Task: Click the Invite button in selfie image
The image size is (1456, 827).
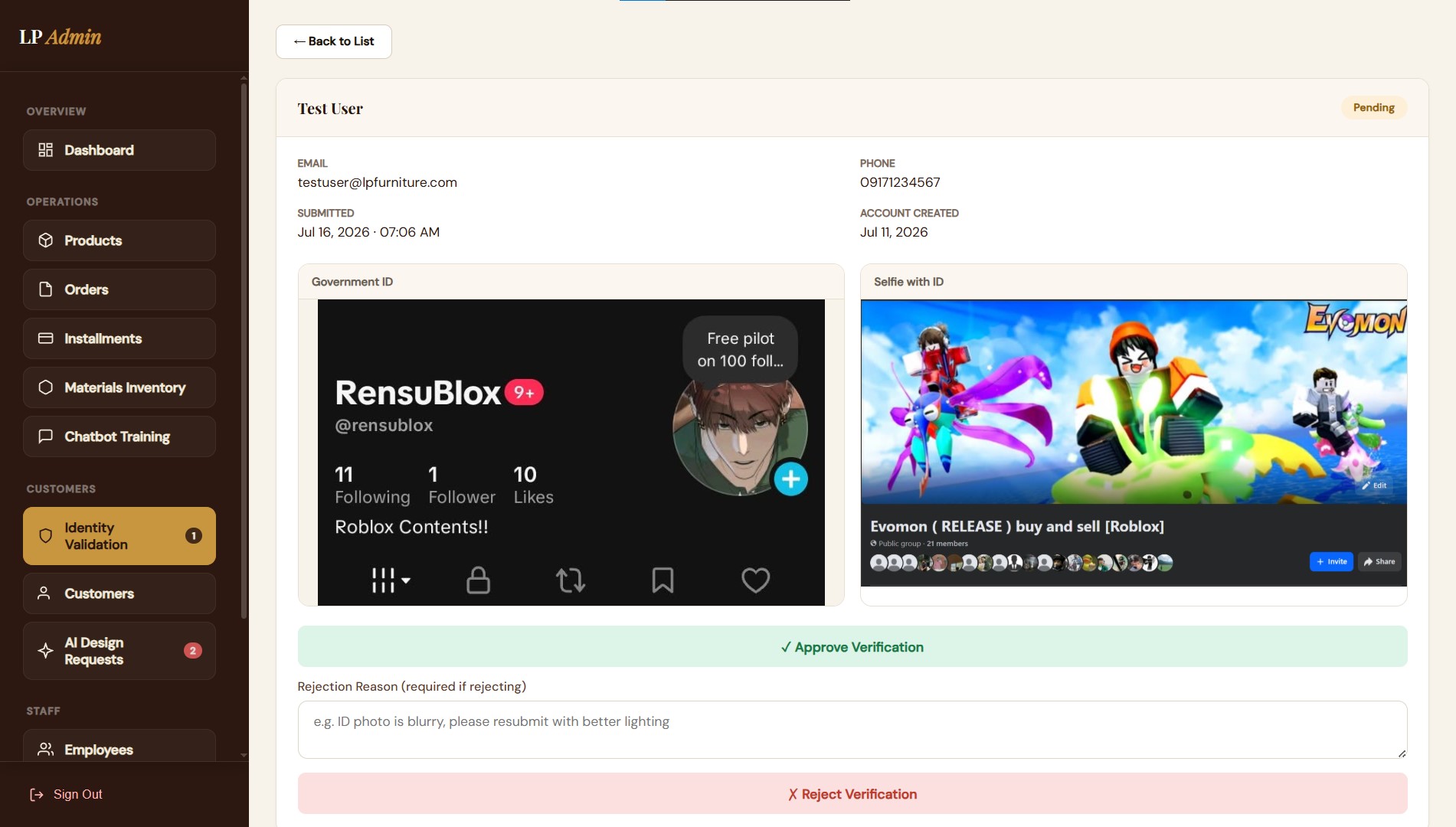Action: click(1331, 562)
